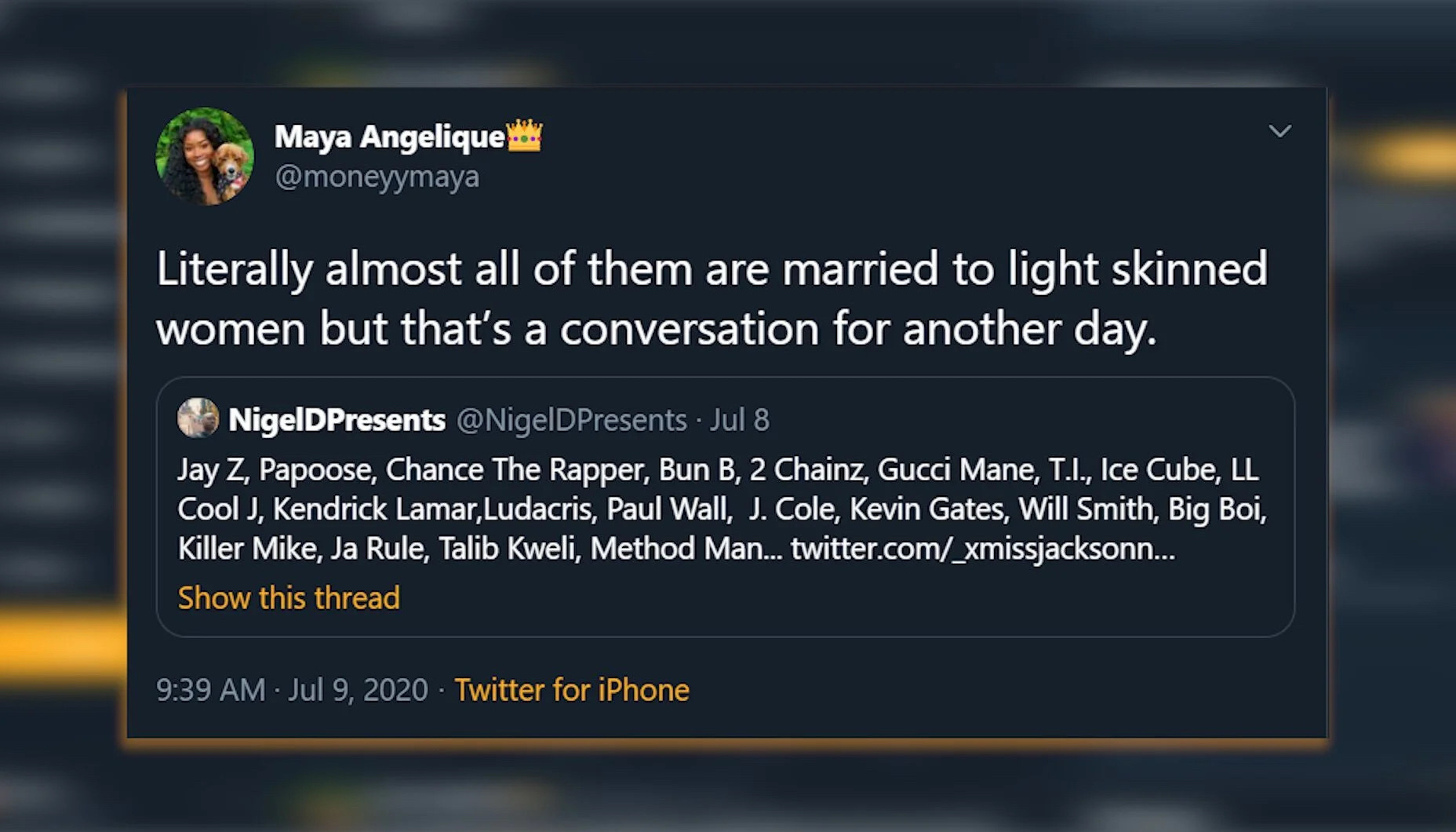Image resolution: width=1456 pixels, height=832 pixels.
Task: Click the 'Jul 9, 2020' date
Action: (358, 690)
